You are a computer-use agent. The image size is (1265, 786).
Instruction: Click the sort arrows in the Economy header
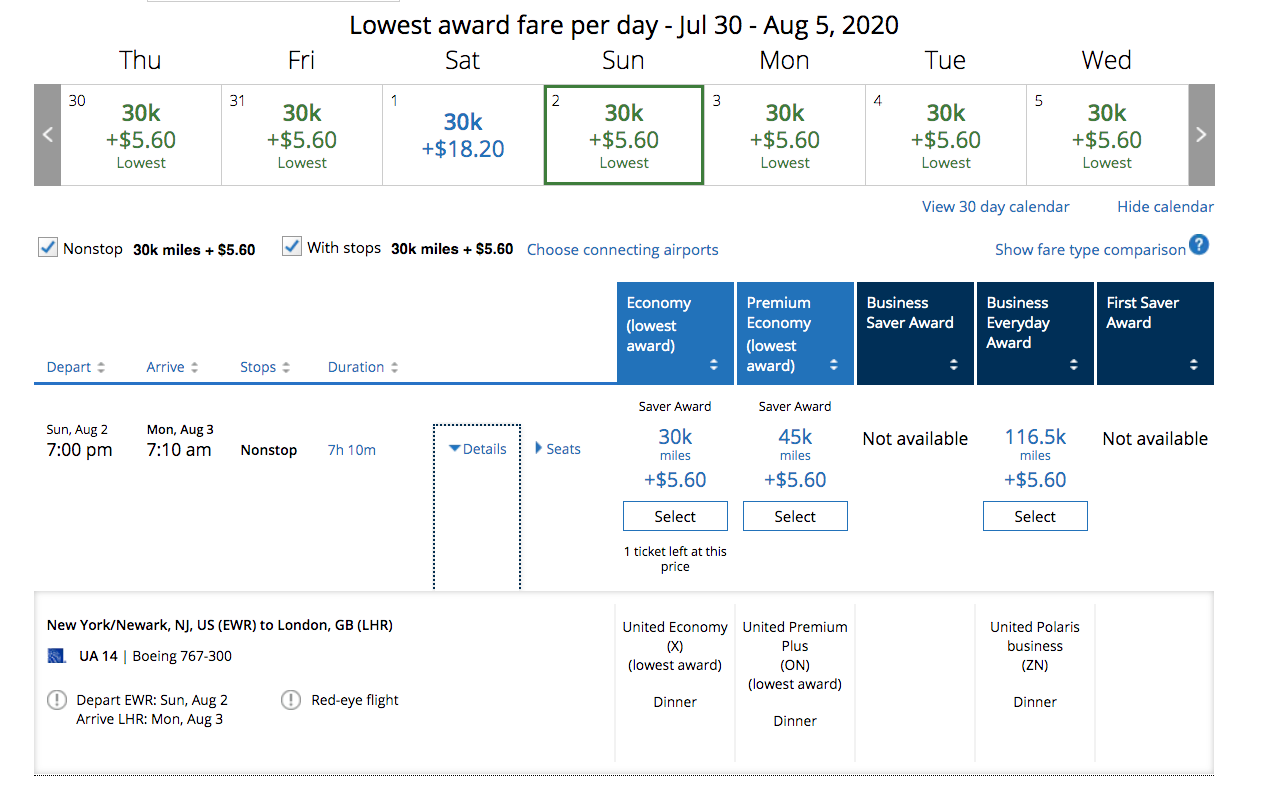pos(715,366)
